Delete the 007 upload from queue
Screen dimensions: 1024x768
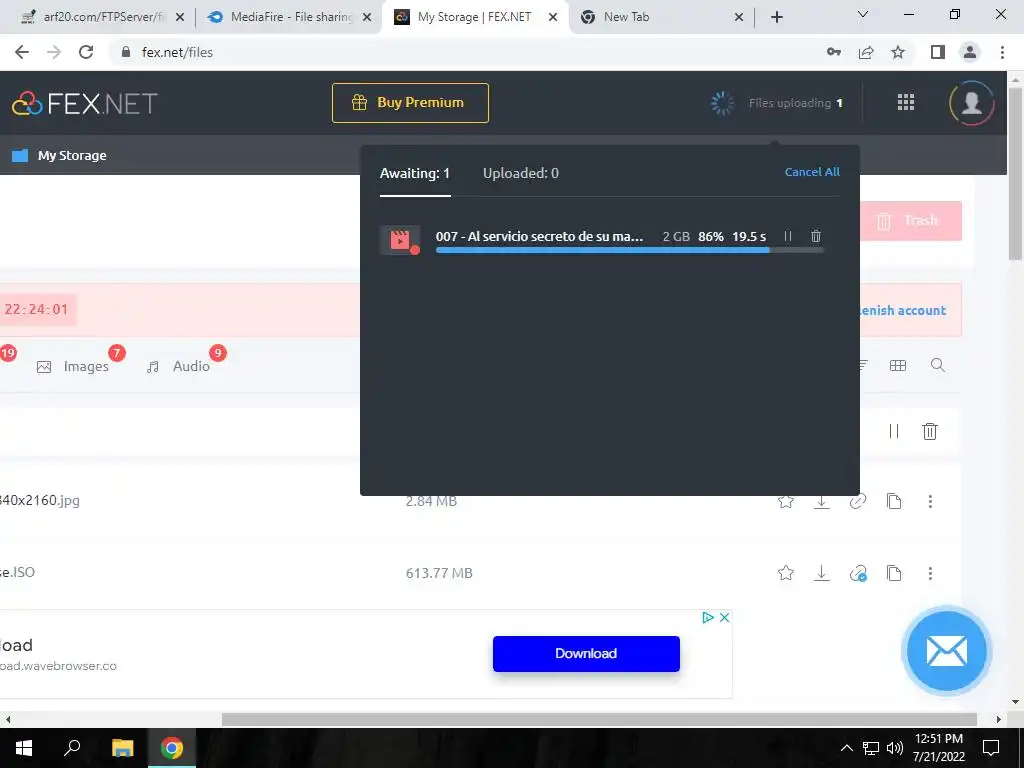pyautogui.click(x=816, y=236)
